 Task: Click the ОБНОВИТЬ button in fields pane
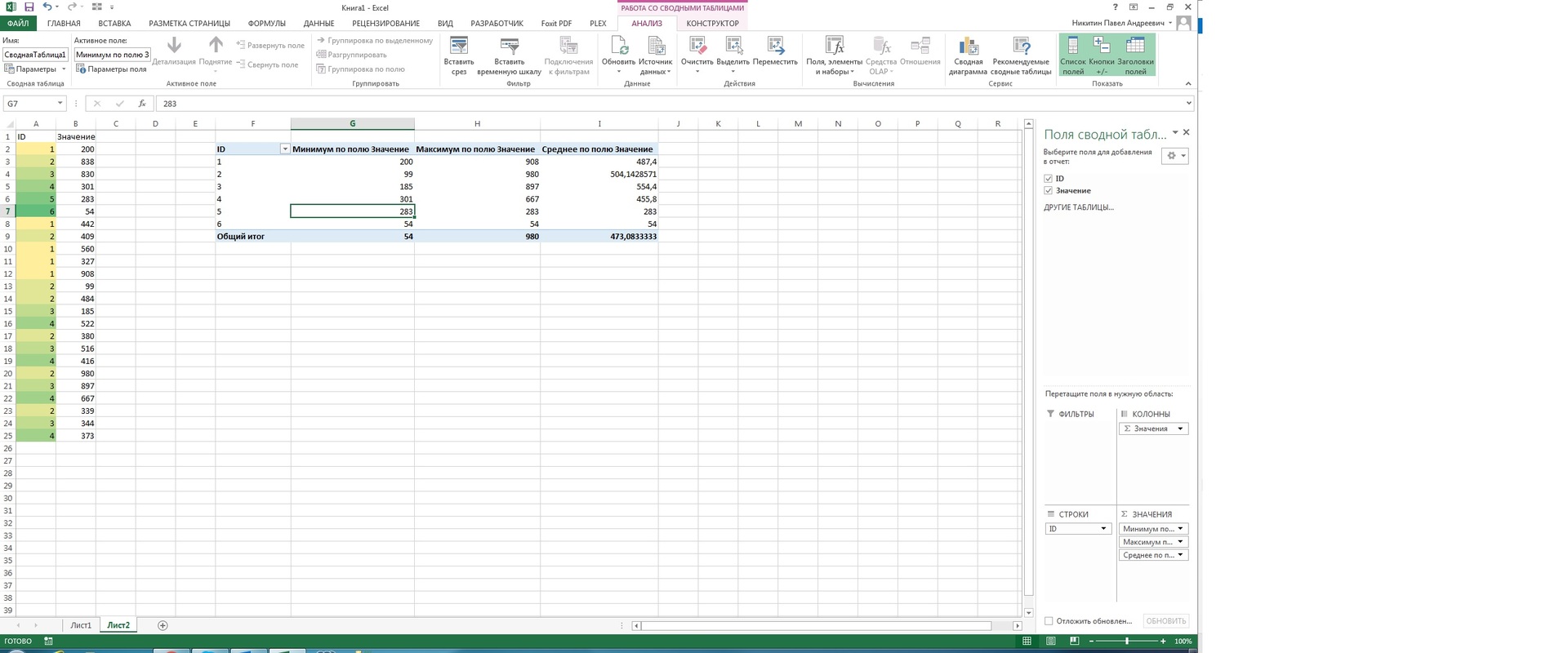(1165, 621)
